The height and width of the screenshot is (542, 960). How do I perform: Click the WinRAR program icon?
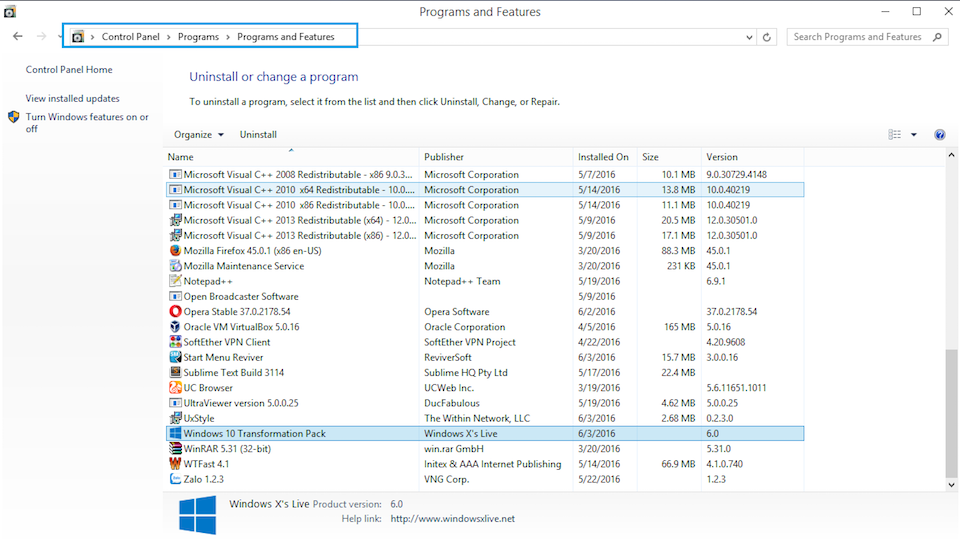[x=175, y=449]
